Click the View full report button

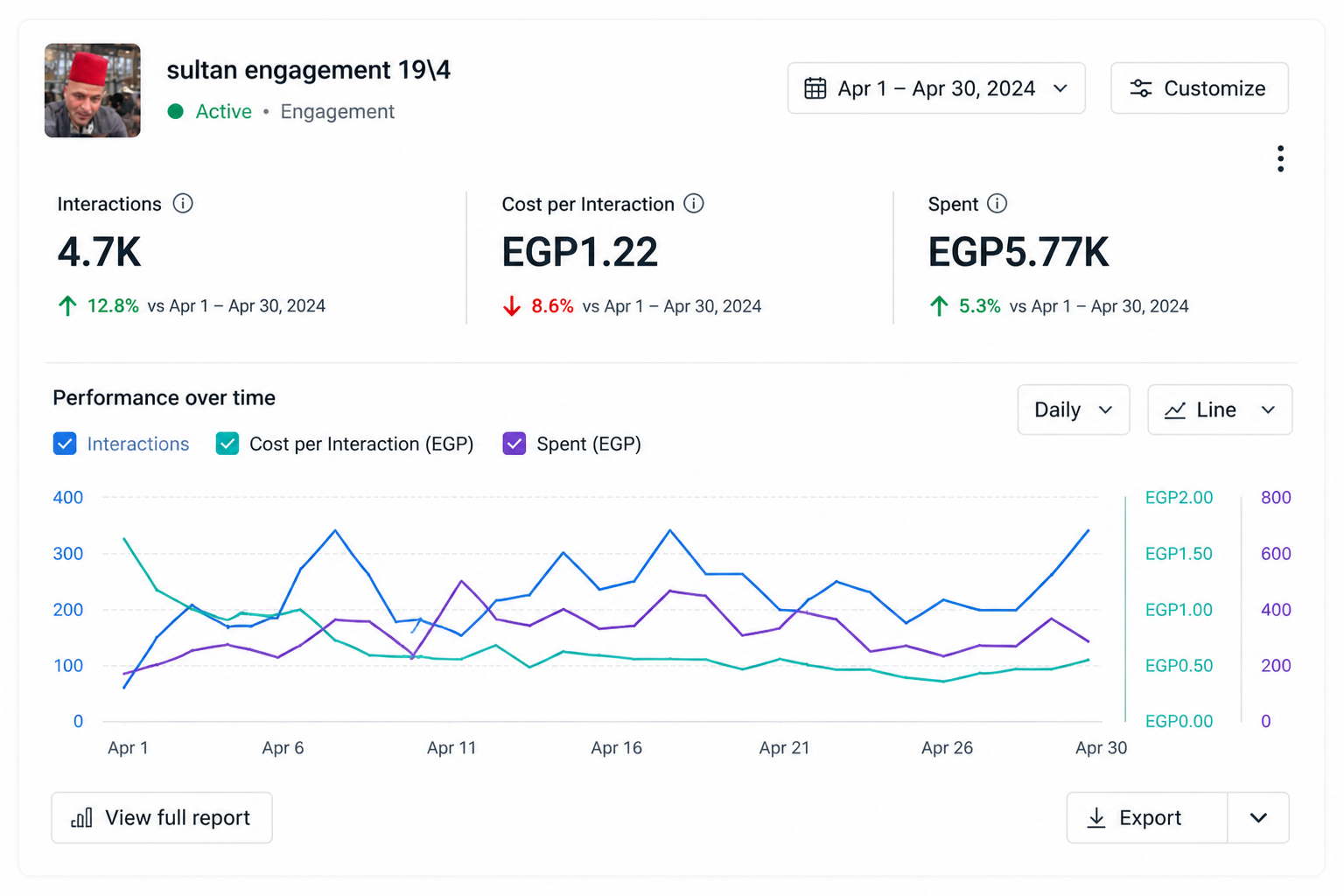click(x=162, y=818)
